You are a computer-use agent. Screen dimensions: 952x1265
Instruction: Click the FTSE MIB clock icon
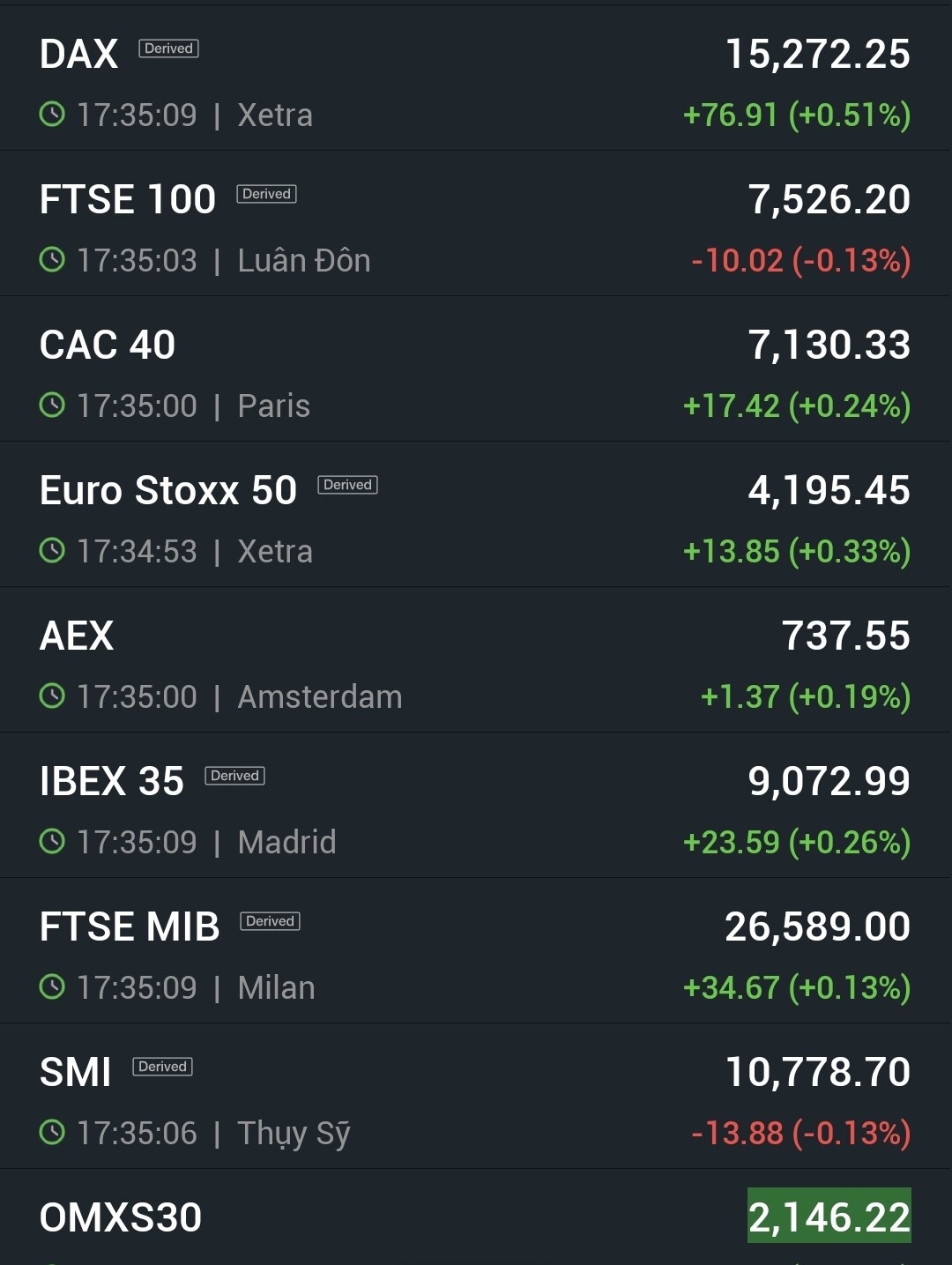pyautogui.click(x=52, y=987)
